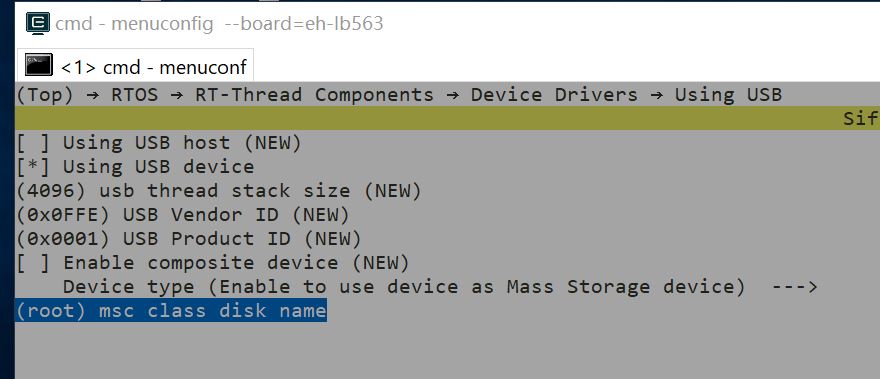The height and width of the screenshot is (379, 880).
Task: Click the (NEW) tag beside Using USB host
Action: pyautogui.click(x=273, y=143)
